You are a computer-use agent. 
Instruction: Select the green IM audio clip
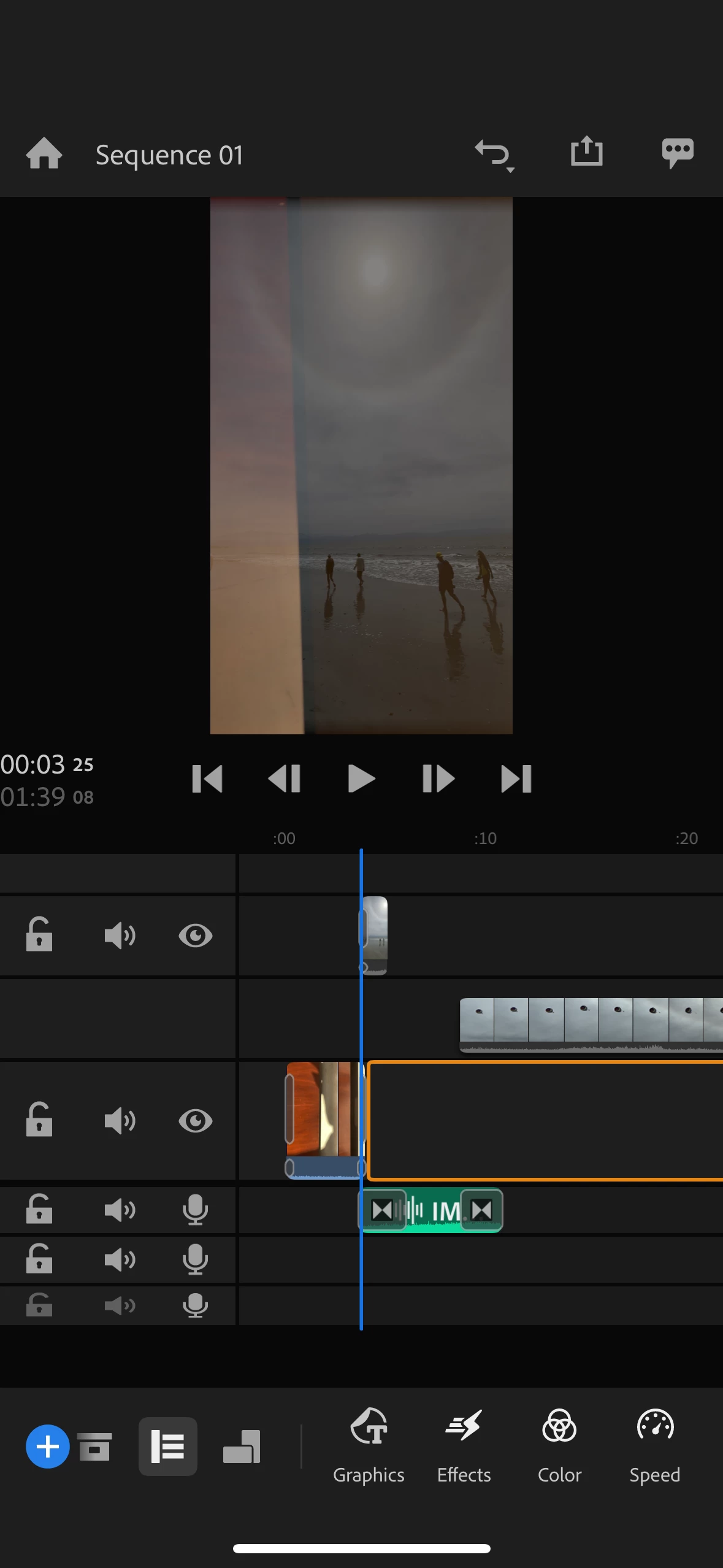coord(431,1210)
